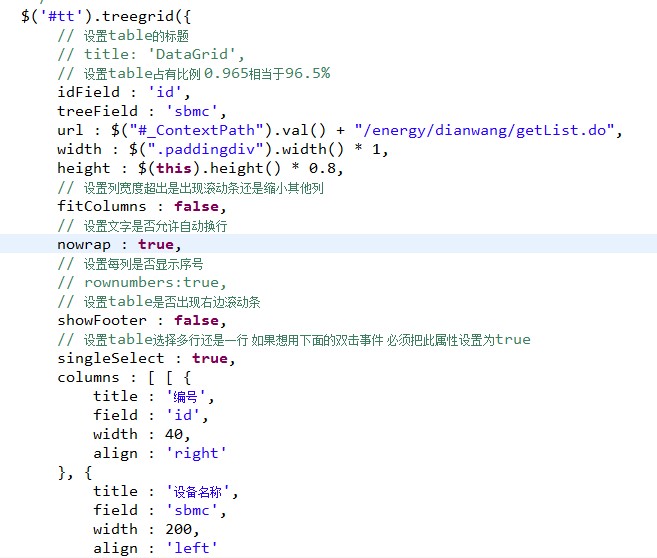The image size is (657, 558).
Task: Click the $('#tt').treegrid({ line
Action: click(x=106, y=17)
